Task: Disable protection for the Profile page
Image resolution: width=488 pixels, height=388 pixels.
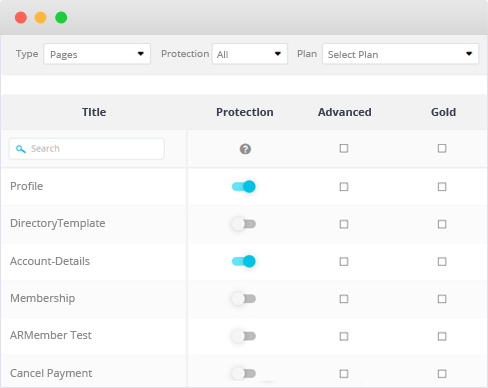Action: tap(244, 186)
